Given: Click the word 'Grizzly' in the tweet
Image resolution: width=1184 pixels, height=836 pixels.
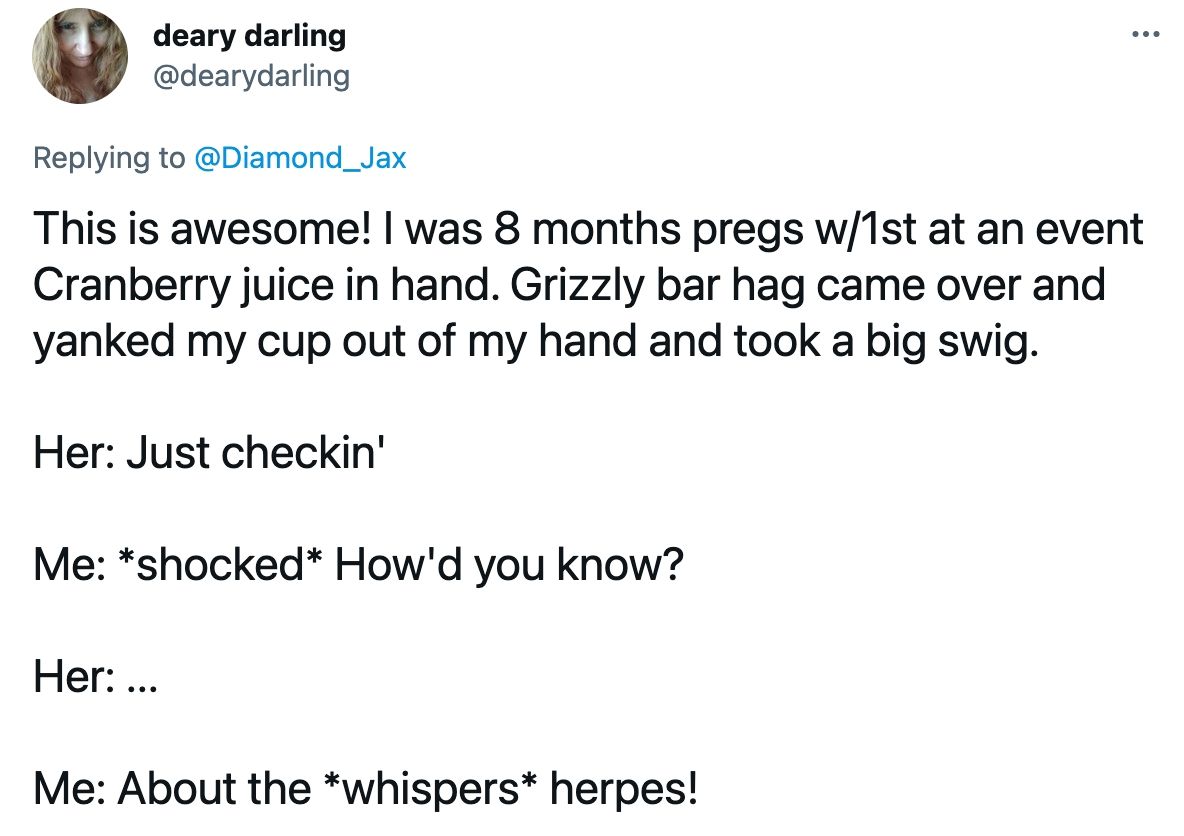Looking at the screenshot, I should click(x=578, y=285).
